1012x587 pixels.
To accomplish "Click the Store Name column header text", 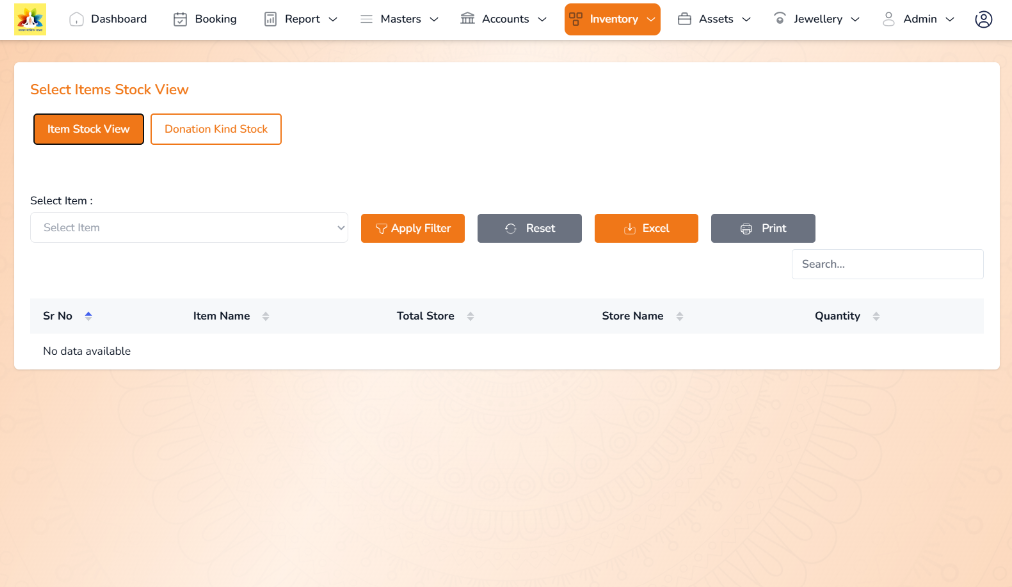I will pos(632,316).
